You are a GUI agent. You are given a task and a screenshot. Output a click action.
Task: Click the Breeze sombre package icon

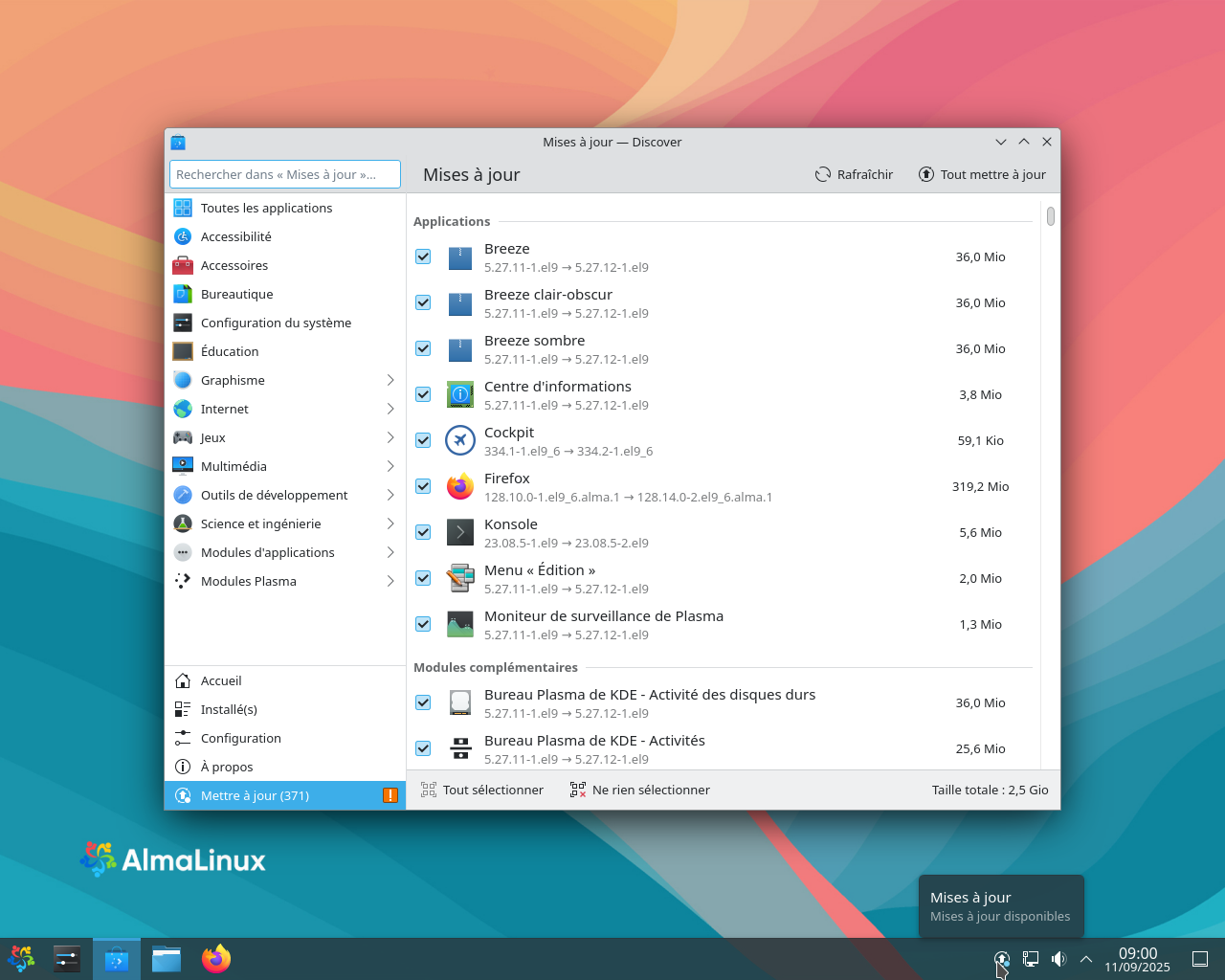[x=460, y=349]
